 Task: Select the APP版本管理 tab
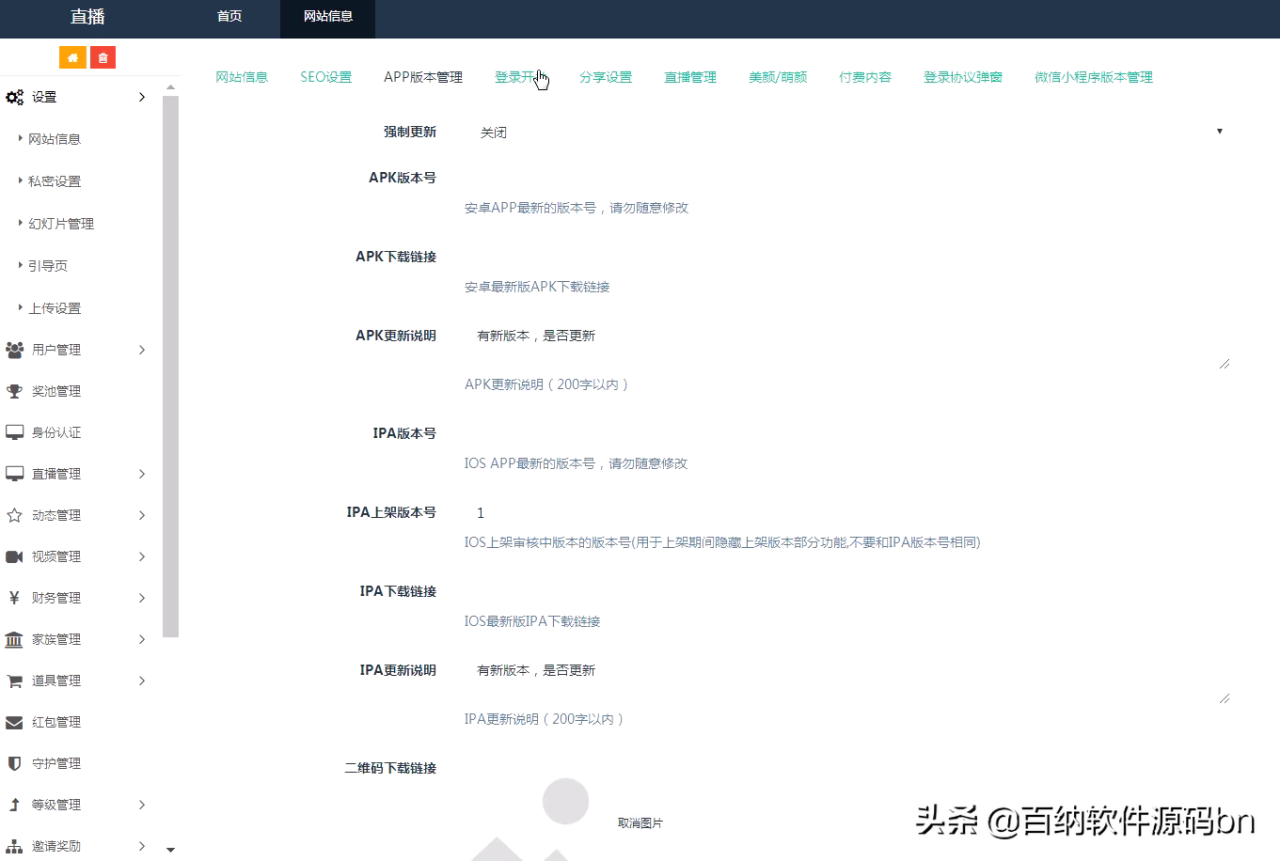[x=423, y=77]
